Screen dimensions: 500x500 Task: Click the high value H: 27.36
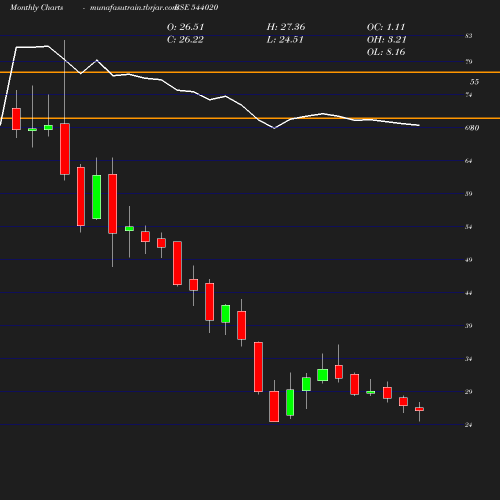pos(286,27)
